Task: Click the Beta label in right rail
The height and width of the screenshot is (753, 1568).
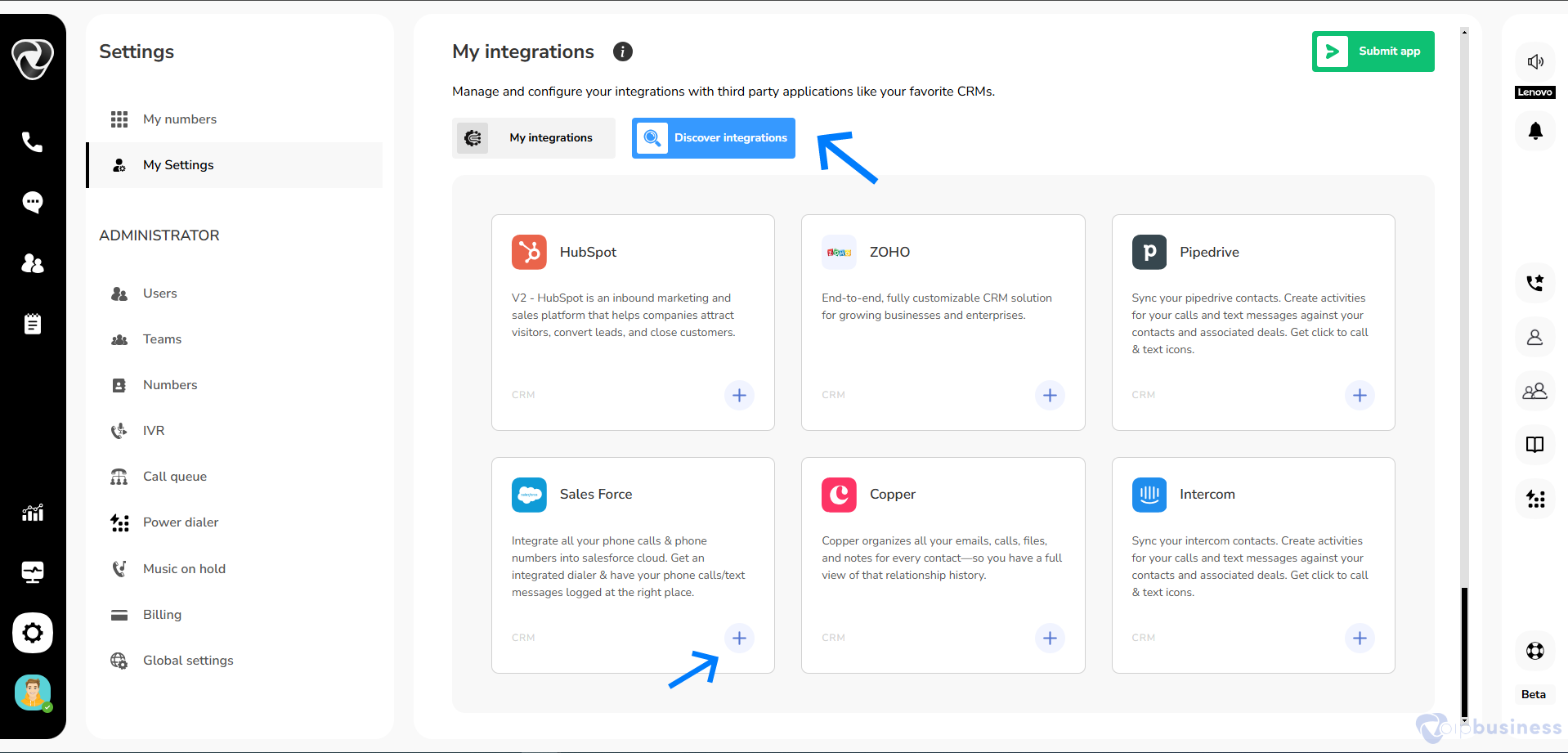Action: click(x=1534, y=695)
